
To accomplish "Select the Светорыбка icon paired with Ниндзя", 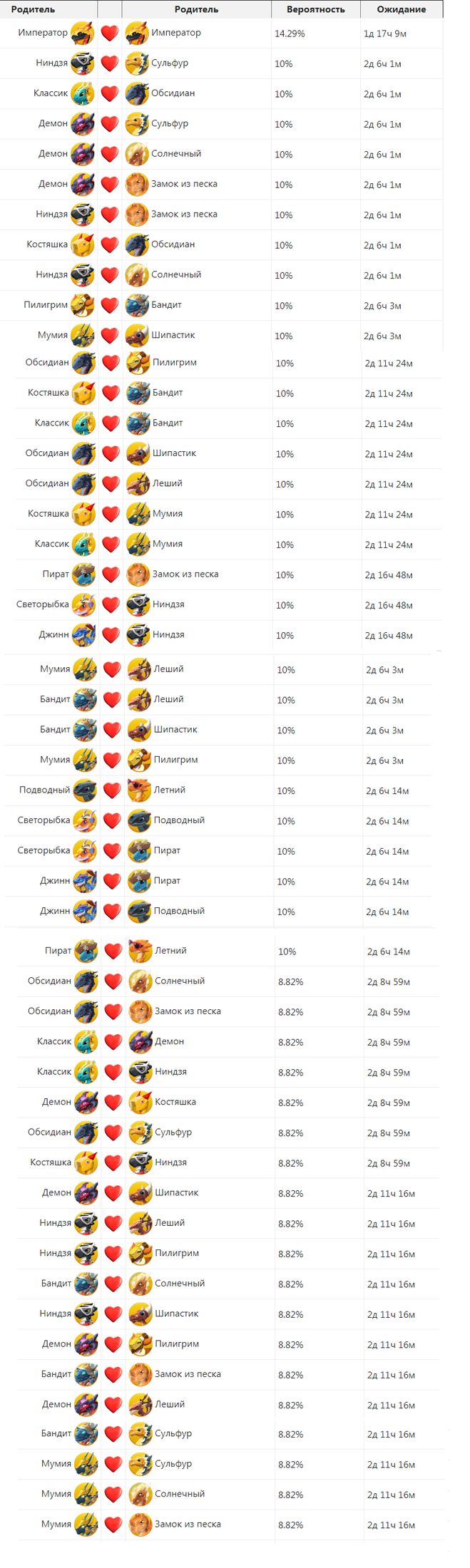I will pos(84,604).
